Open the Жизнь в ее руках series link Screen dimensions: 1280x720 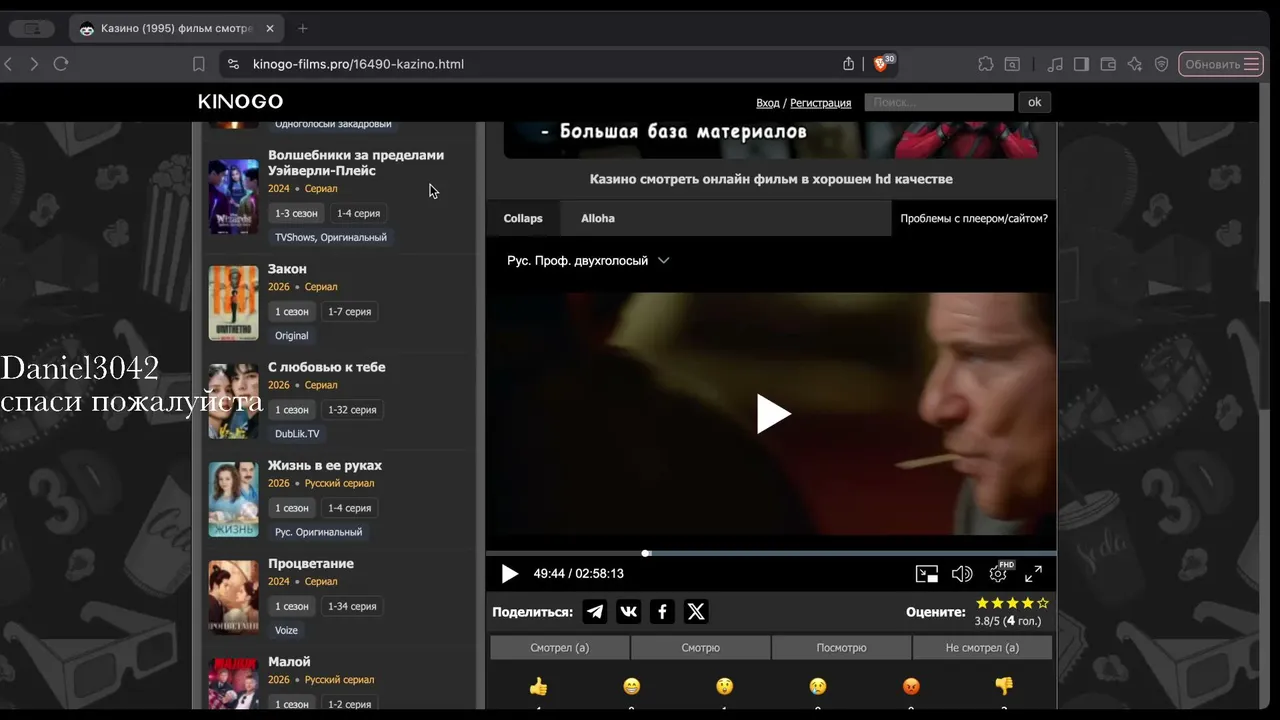[325, 465]
